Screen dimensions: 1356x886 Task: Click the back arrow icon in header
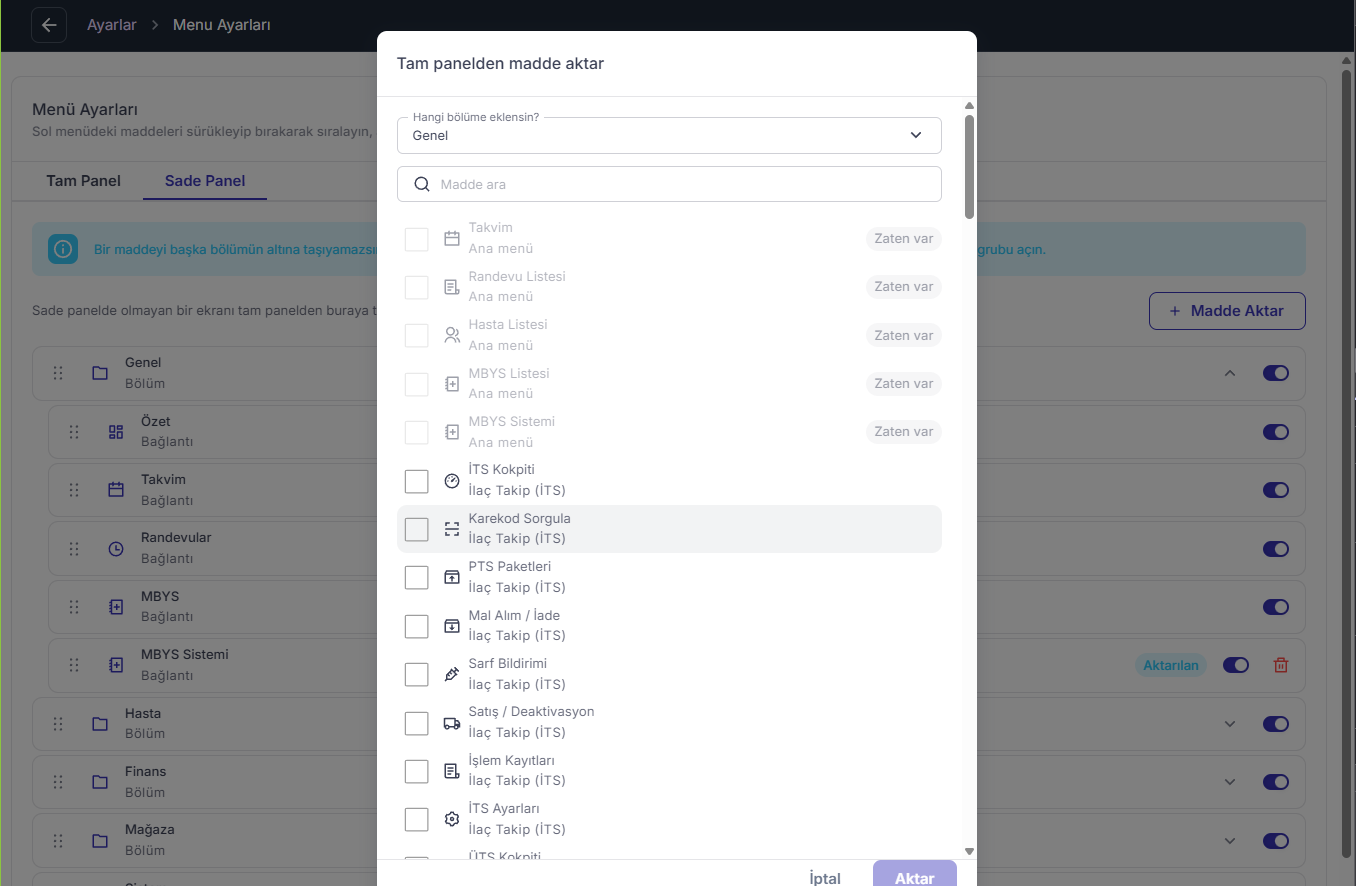(49, 25)
